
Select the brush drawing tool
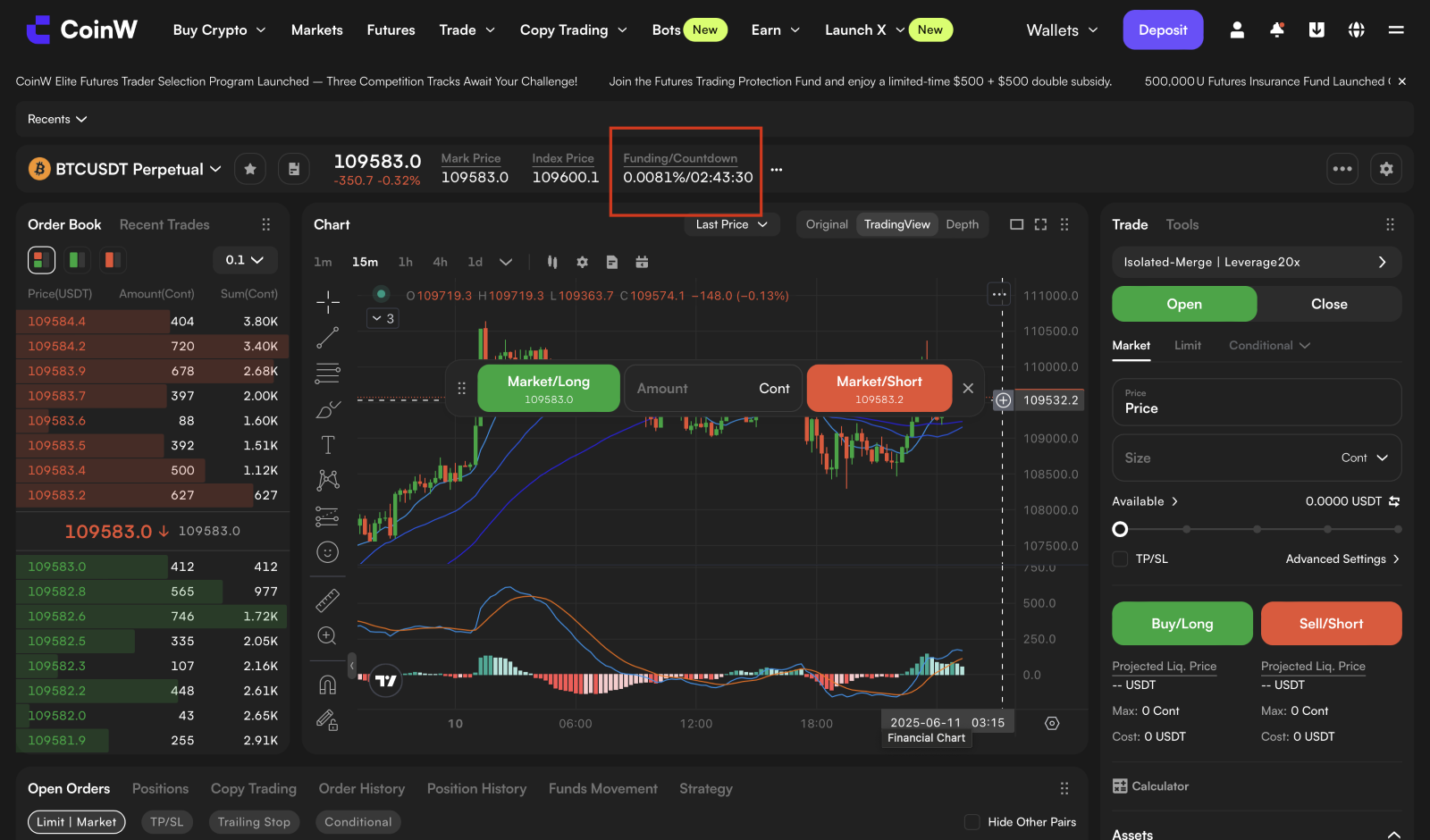click(328, 409)
